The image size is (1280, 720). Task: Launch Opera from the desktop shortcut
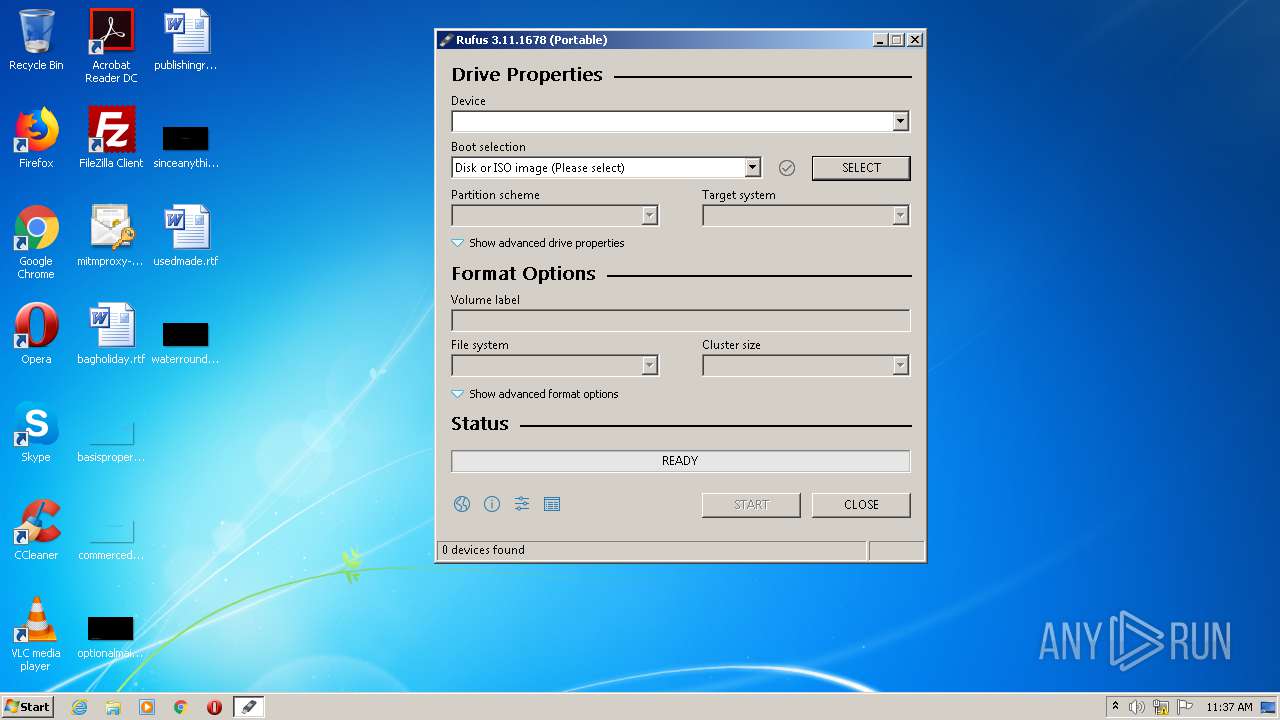pyautogui.click(x=36, y=334)
